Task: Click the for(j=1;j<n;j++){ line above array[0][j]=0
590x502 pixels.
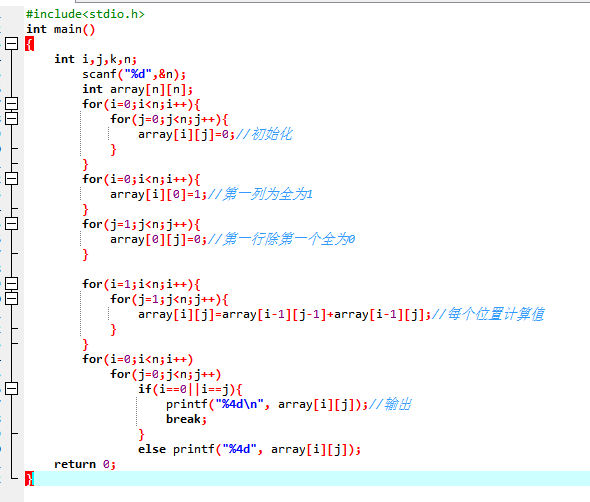Action: click(x=141, y=224)
